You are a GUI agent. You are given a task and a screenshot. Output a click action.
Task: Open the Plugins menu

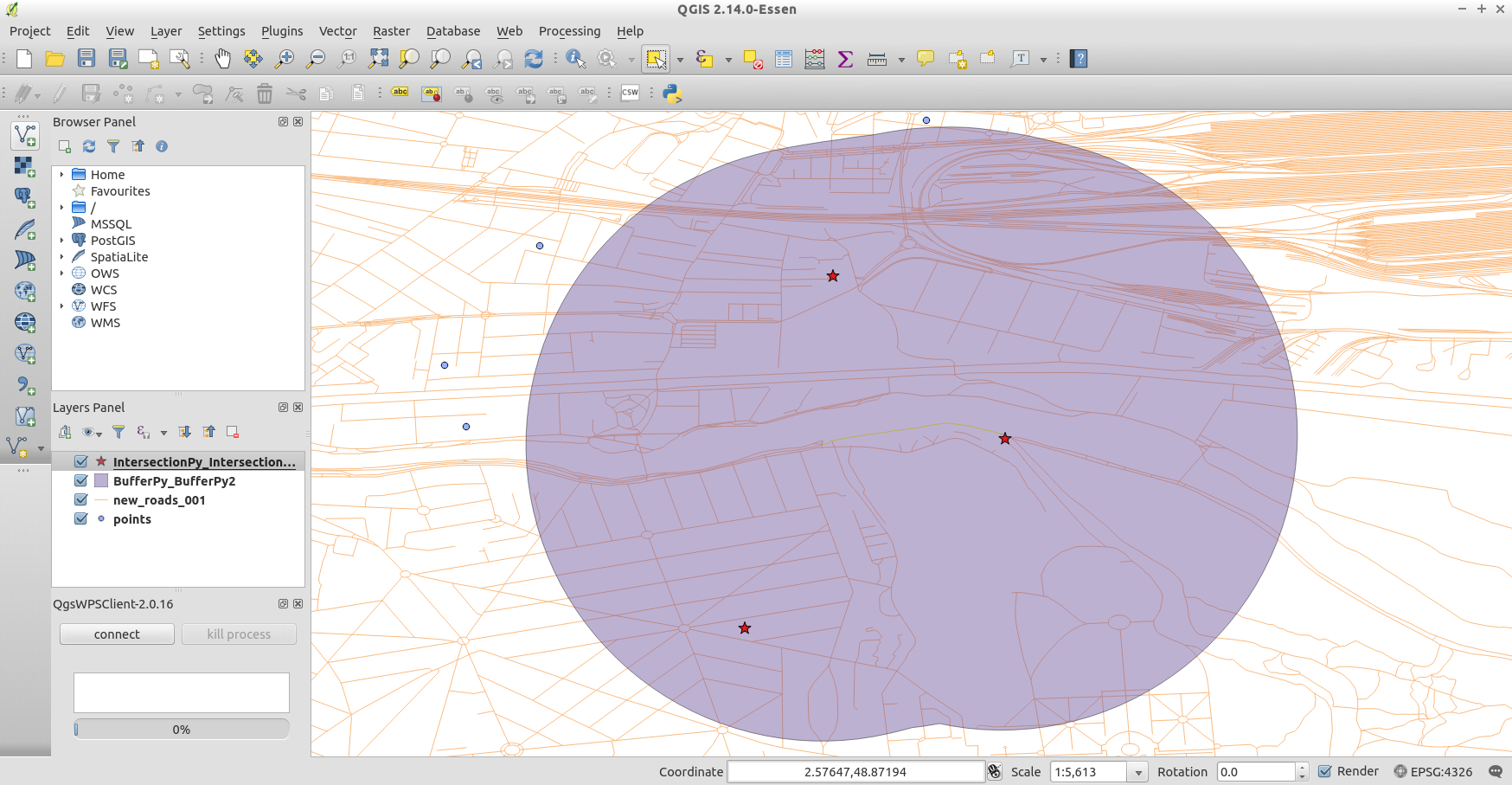[x=282, y=31]
